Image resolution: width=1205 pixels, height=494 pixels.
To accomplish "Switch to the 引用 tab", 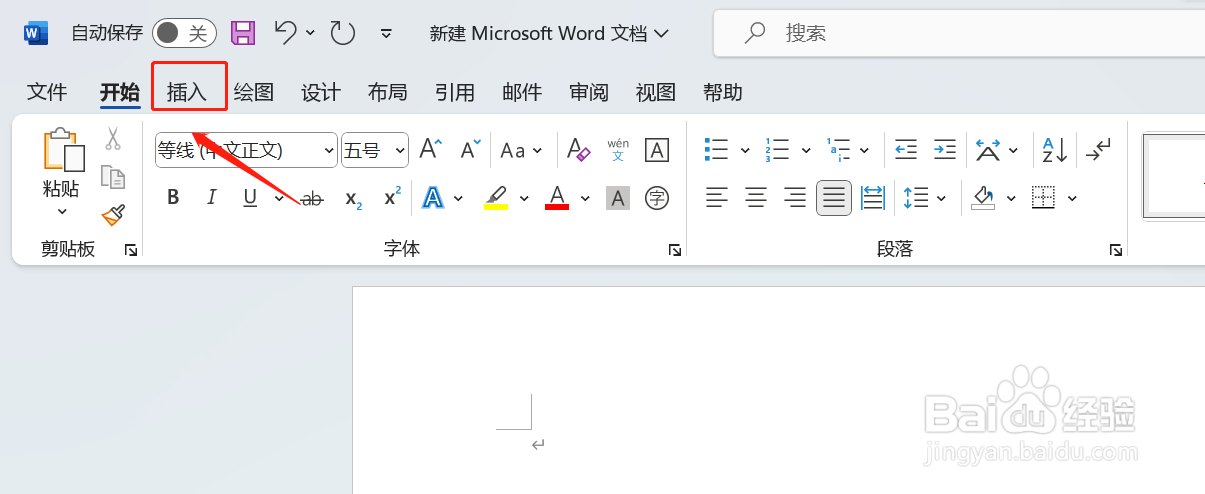I will 455,93.
